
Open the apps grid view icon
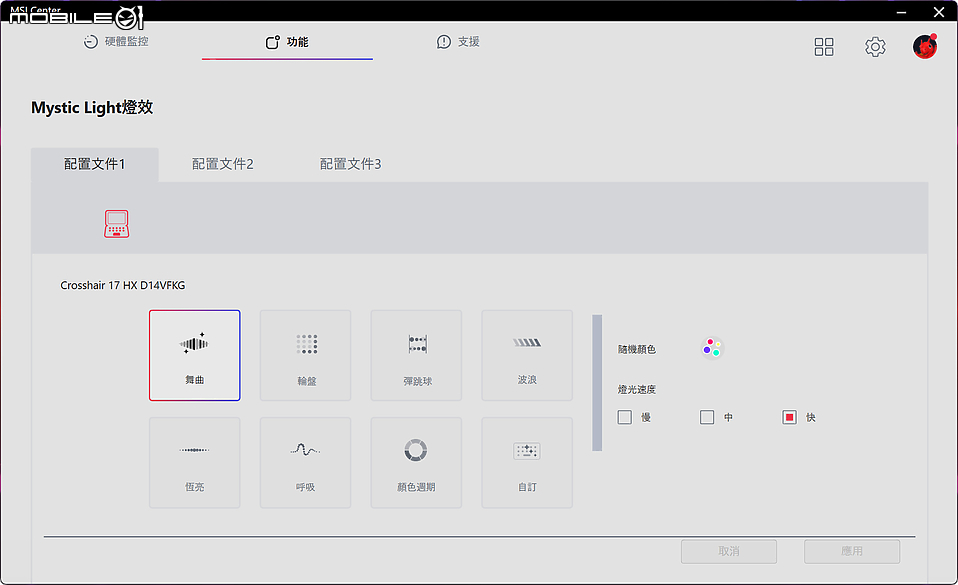824,46
